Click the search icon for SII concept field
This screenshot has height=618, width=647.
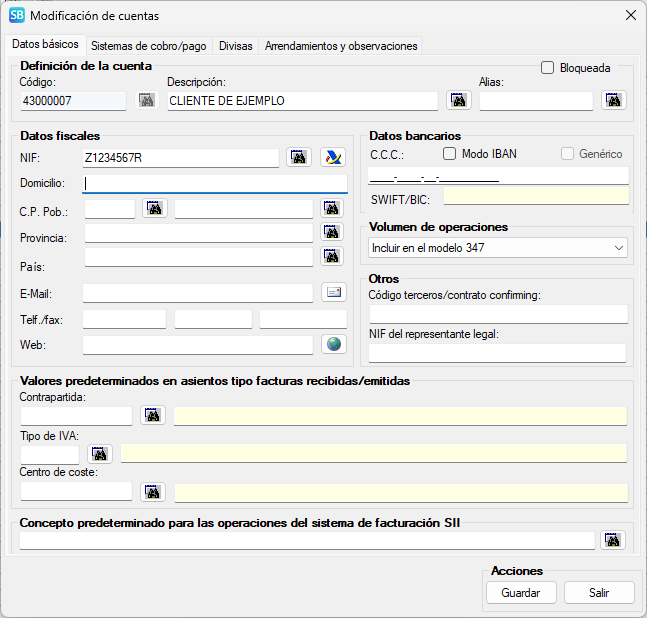point(613,540)
